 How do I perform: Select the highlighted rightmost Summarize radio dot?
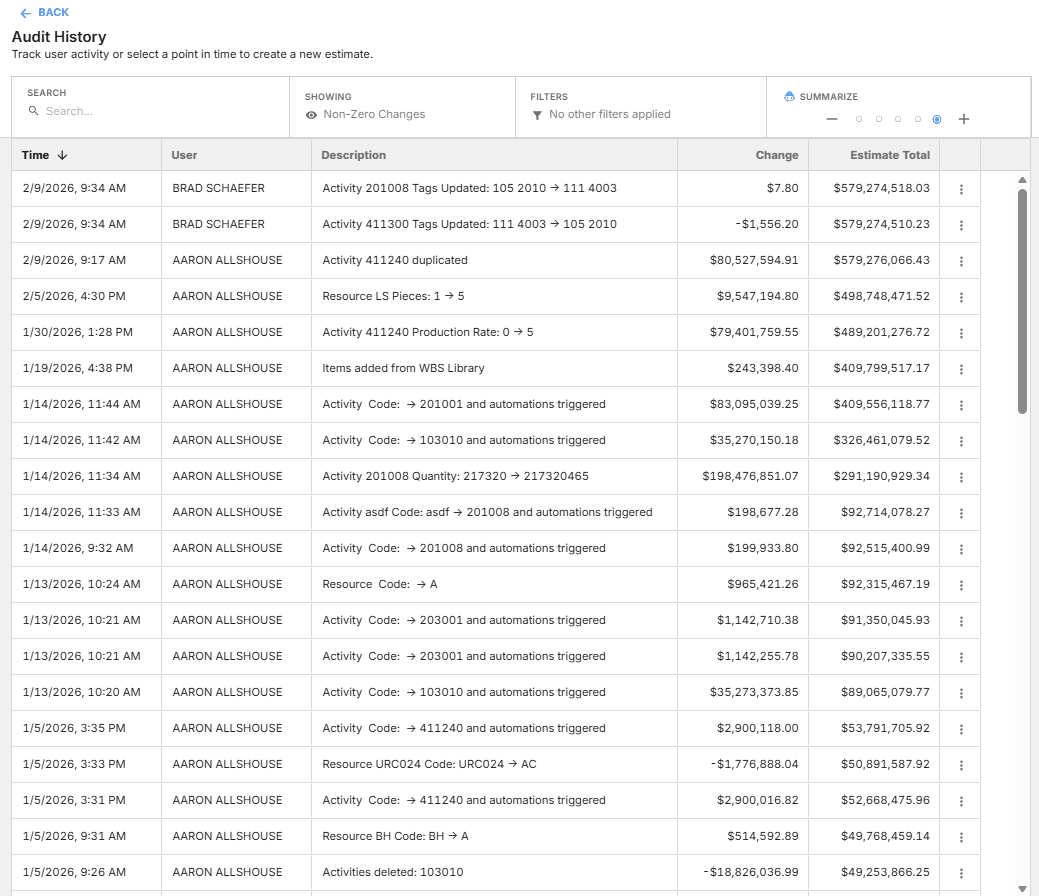click(937, 119)
